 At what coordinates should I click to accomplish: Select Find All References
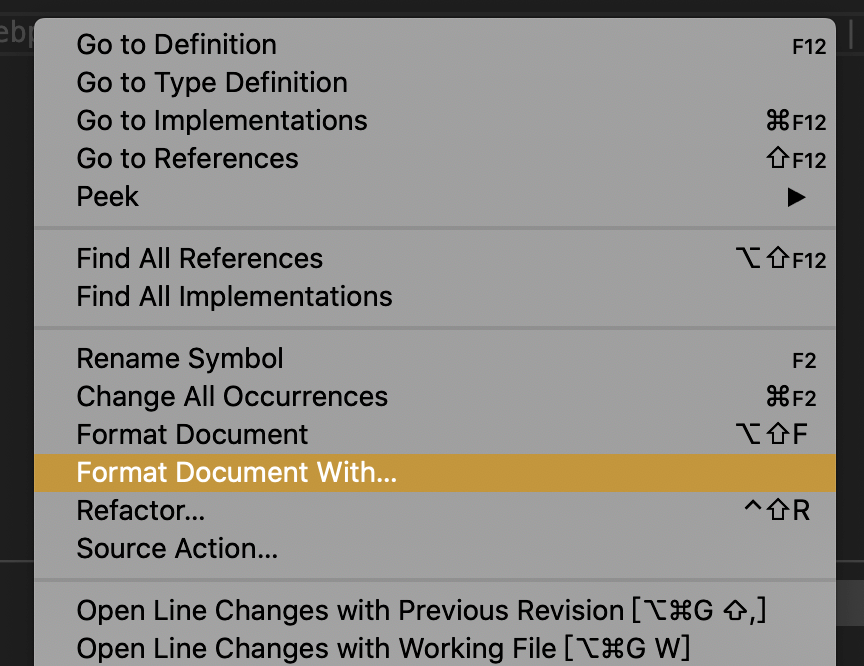tap(199, 258)
